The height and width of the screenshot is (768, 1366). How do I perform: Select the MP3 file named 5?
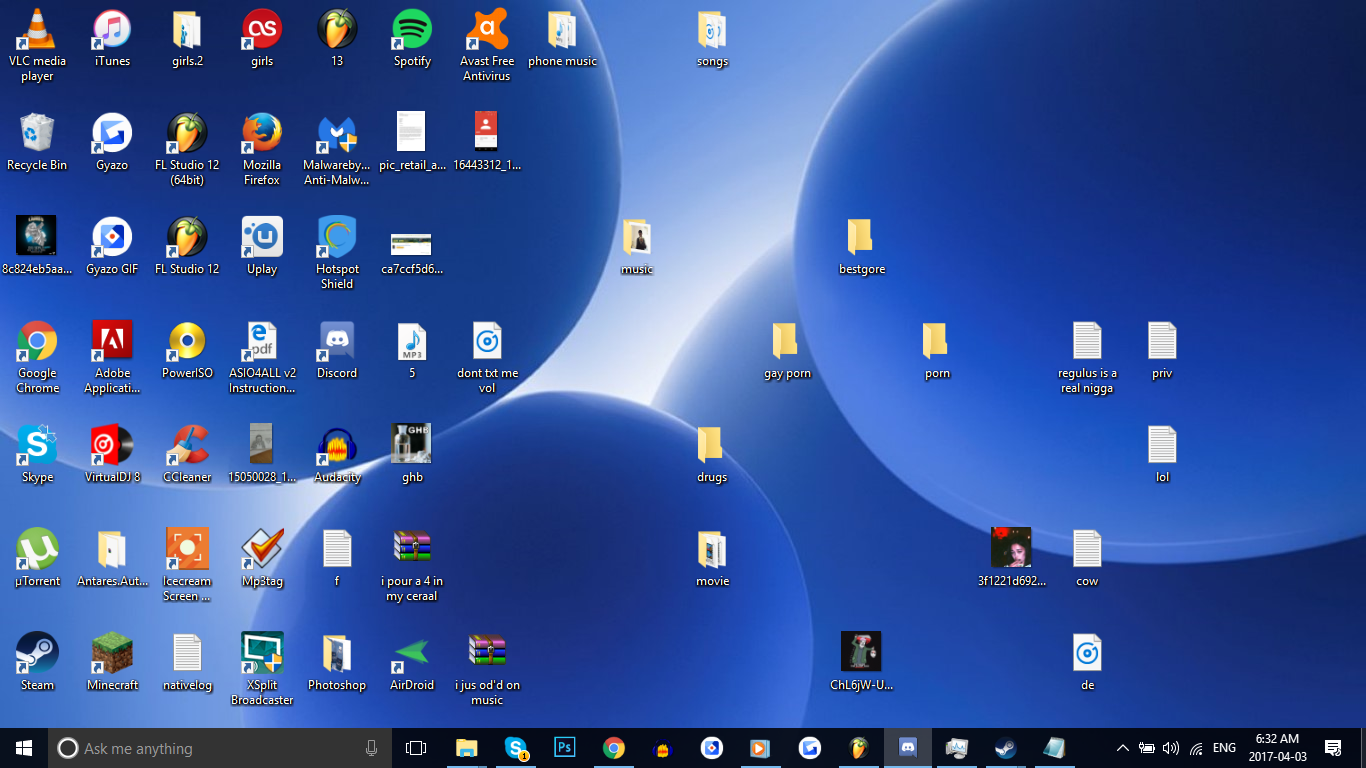pyautogui.click(x=412, y=350)
